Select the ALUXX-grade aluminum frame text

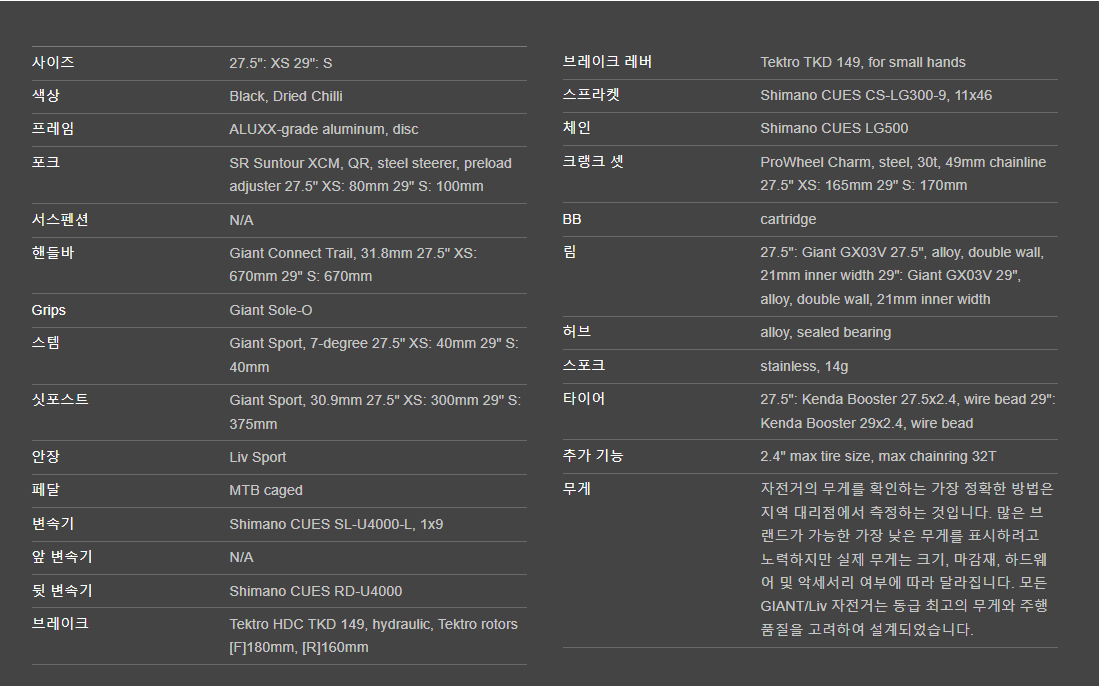click(x=324, y=129)
